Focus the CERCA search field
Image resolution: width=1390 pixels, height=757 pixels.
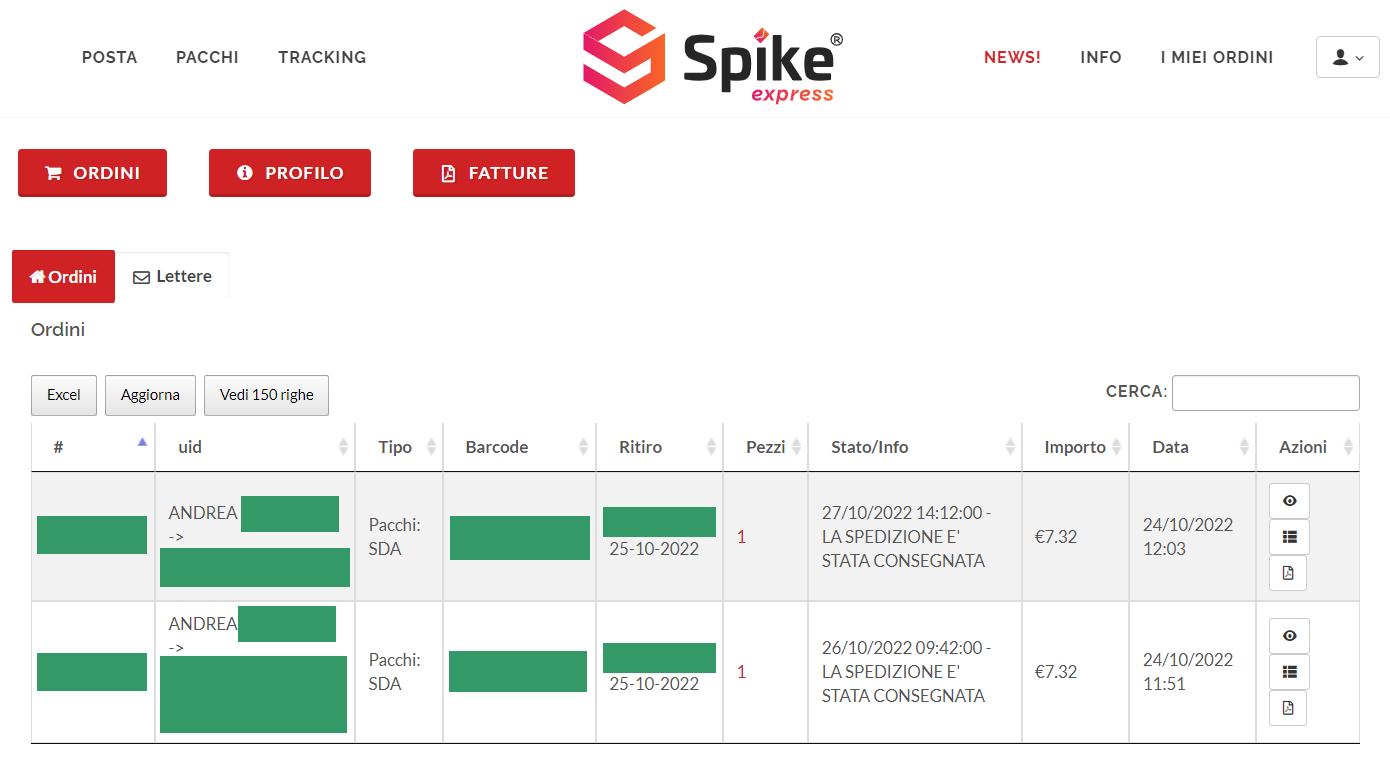tap(1265, 393)
